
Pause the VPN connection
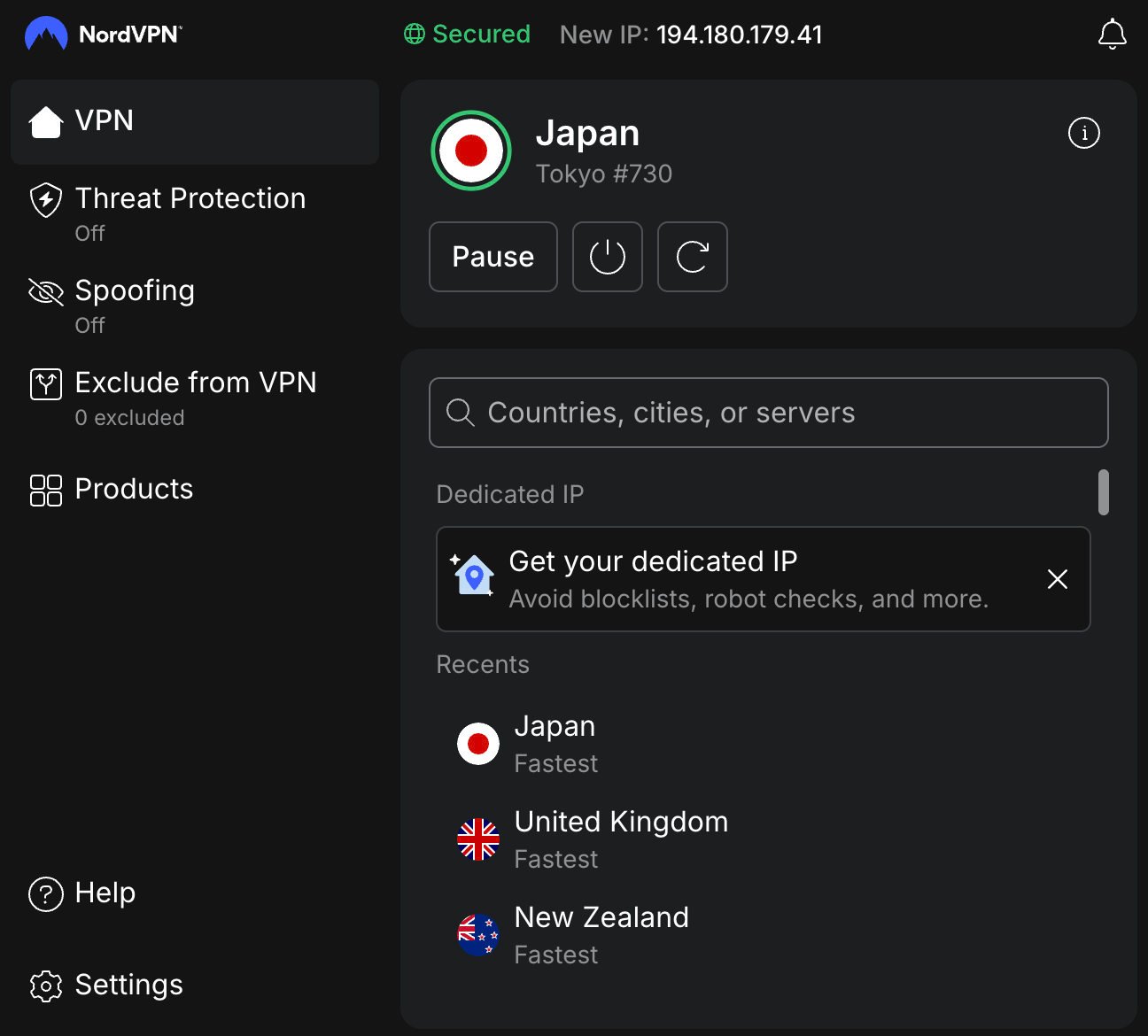point(493,257)
